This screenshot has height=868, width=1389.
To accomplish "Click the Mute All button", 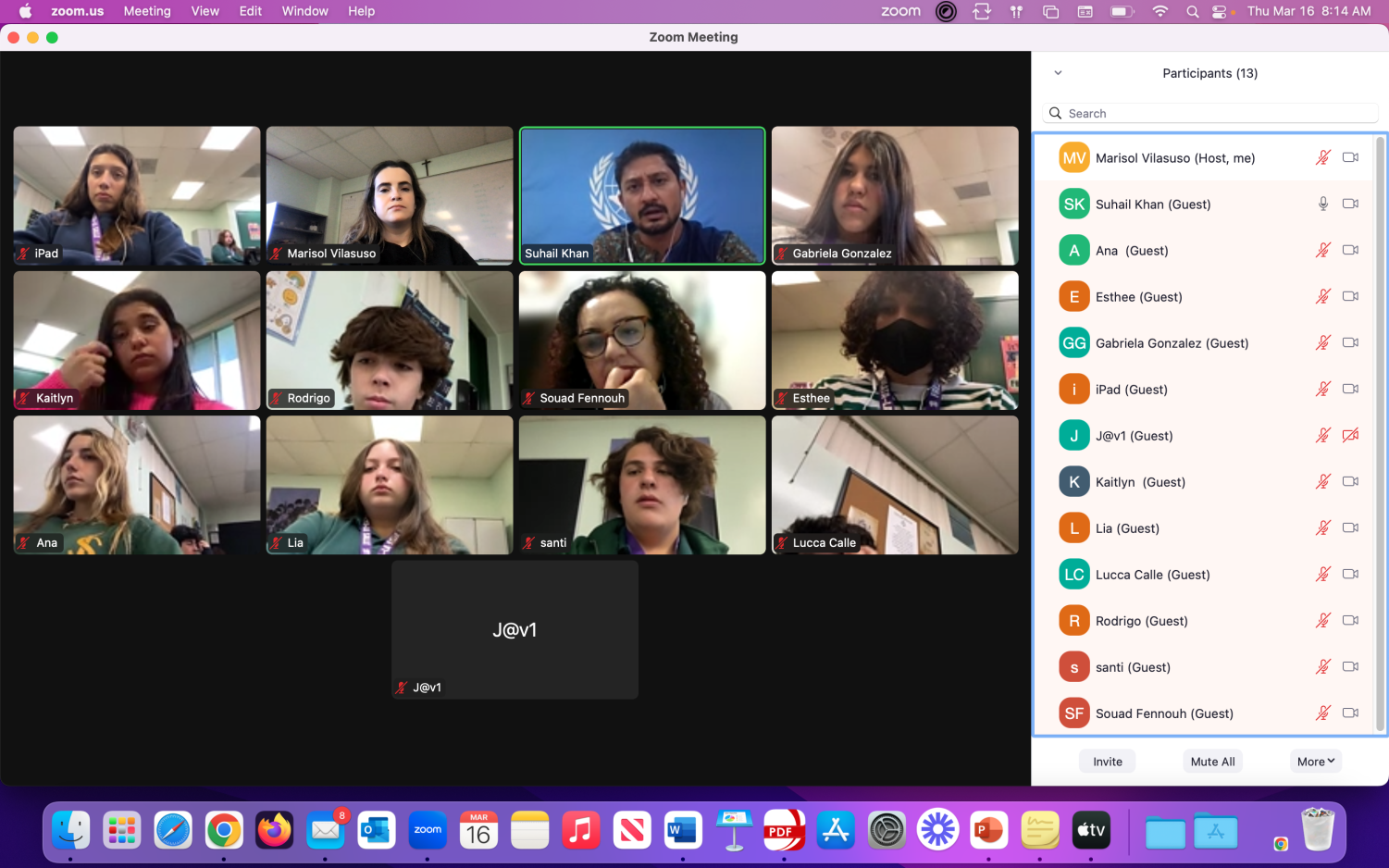I will click(1212, 762).
